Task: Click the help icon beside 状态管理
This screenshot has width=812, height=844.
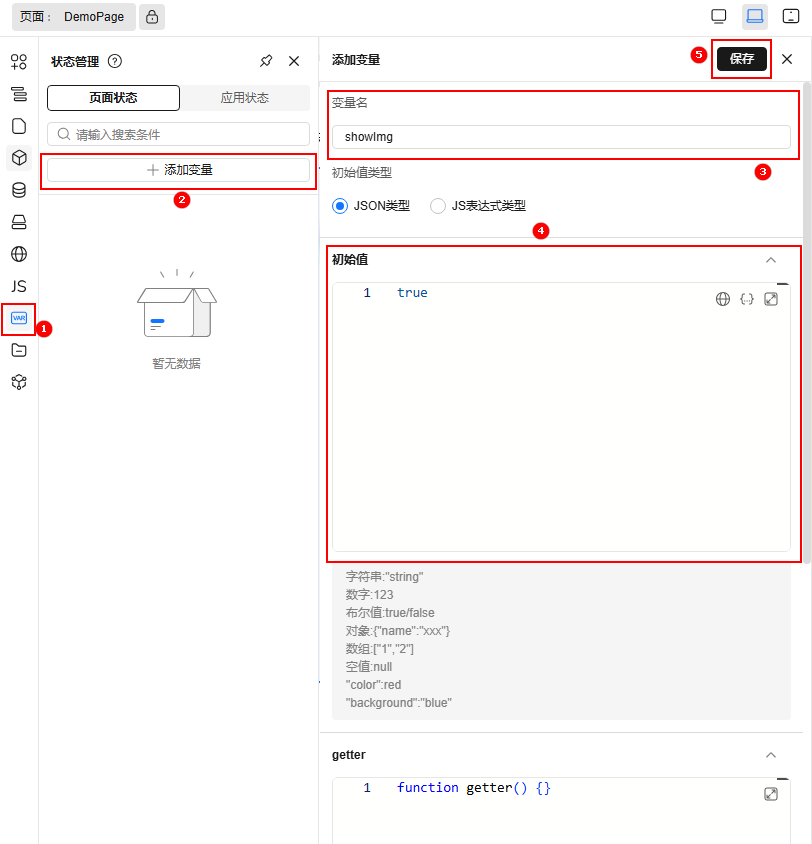Action: [x=115, y=61]
